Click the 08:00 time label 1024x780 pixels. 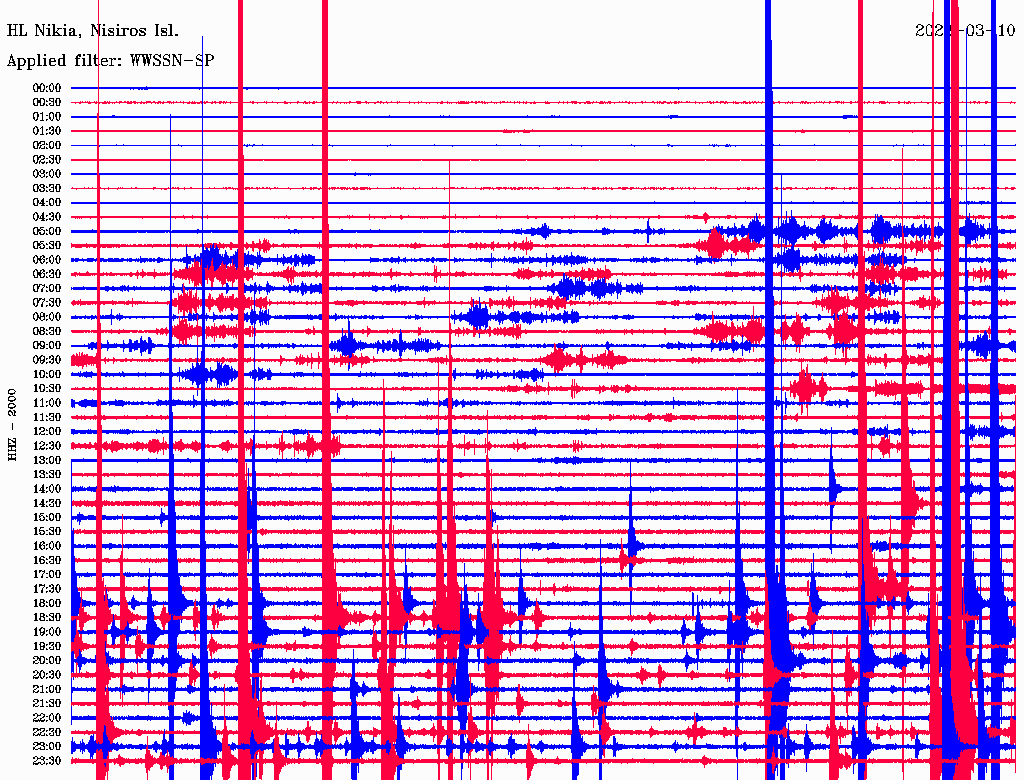tap(46, 317)
